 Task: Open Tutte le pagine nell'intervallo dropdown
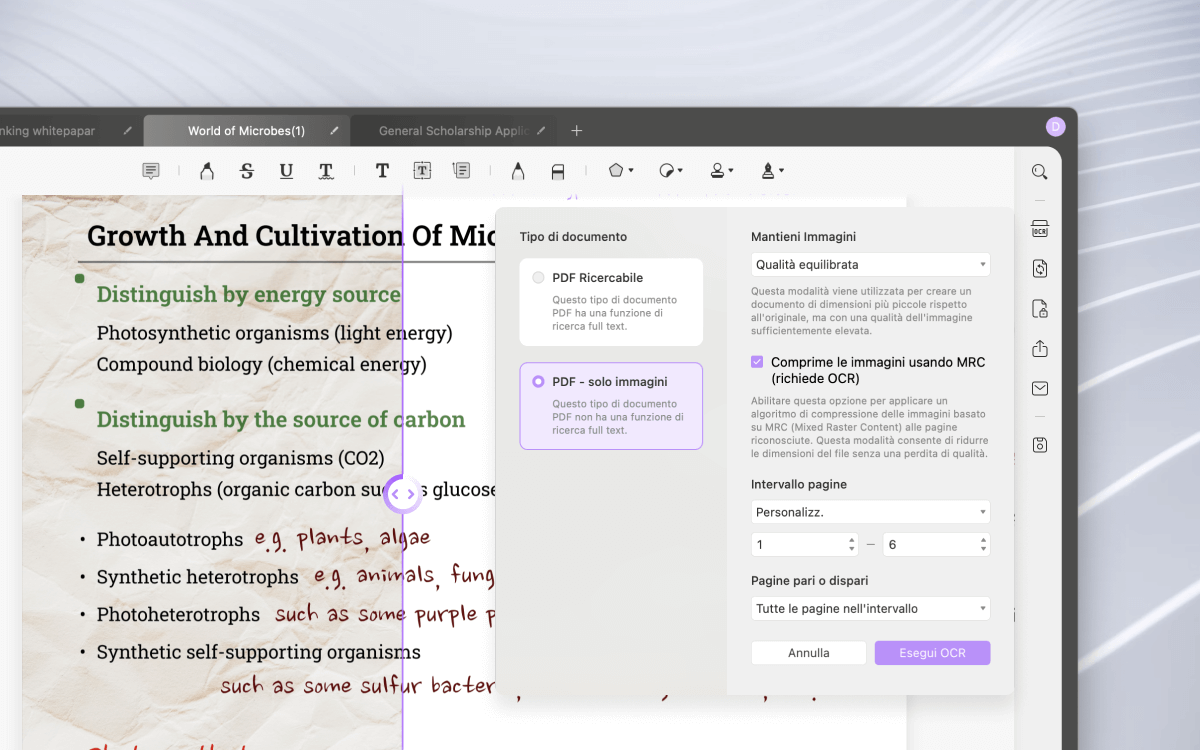click(x=870, y=608)
